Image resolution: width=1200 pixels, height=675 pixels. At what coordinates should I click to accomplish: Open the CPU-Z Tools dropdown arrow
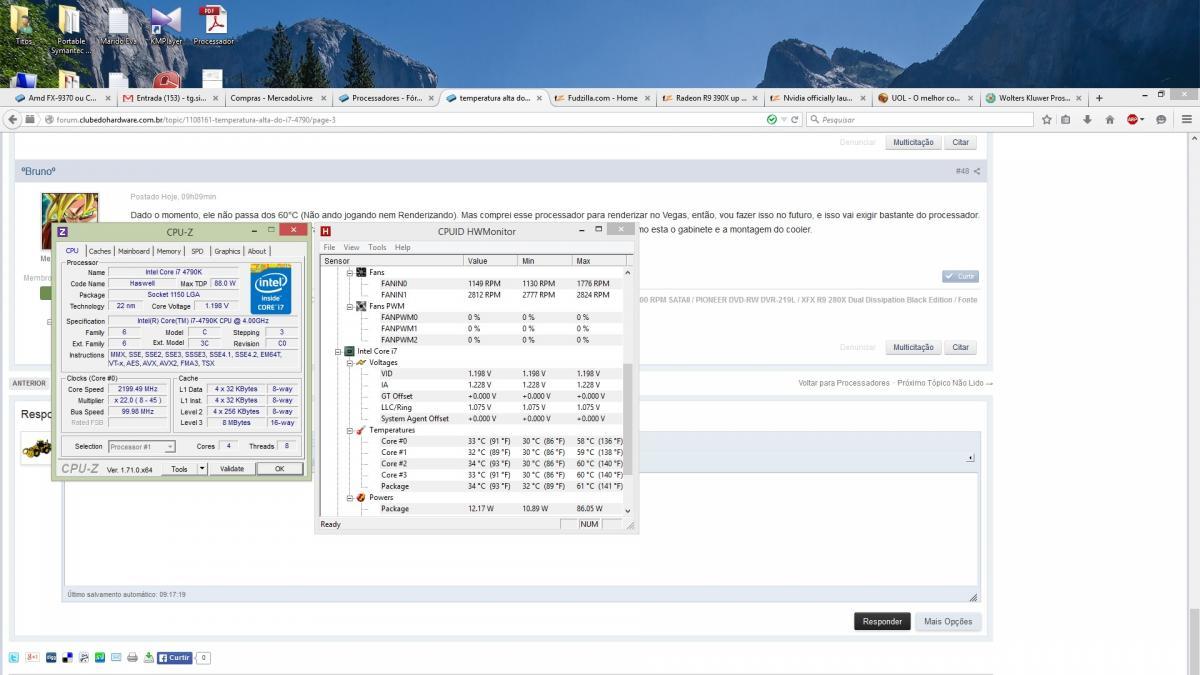pyautogui.click(x=202, y=468)
